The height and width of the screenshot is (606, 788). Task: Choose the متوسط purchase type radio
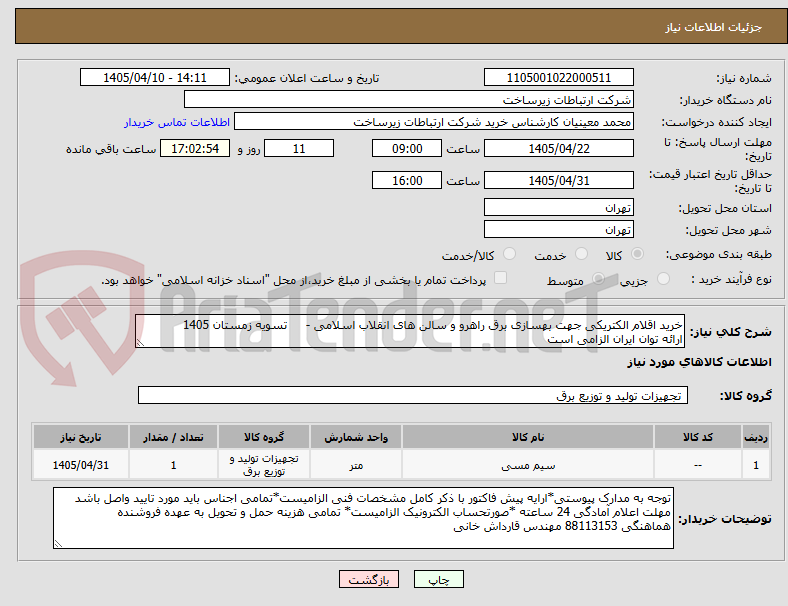(x=598, y=278)
